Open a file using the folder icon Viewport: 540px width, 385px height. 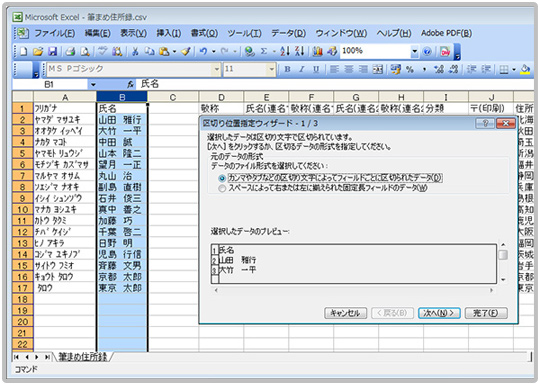(38, 52)
